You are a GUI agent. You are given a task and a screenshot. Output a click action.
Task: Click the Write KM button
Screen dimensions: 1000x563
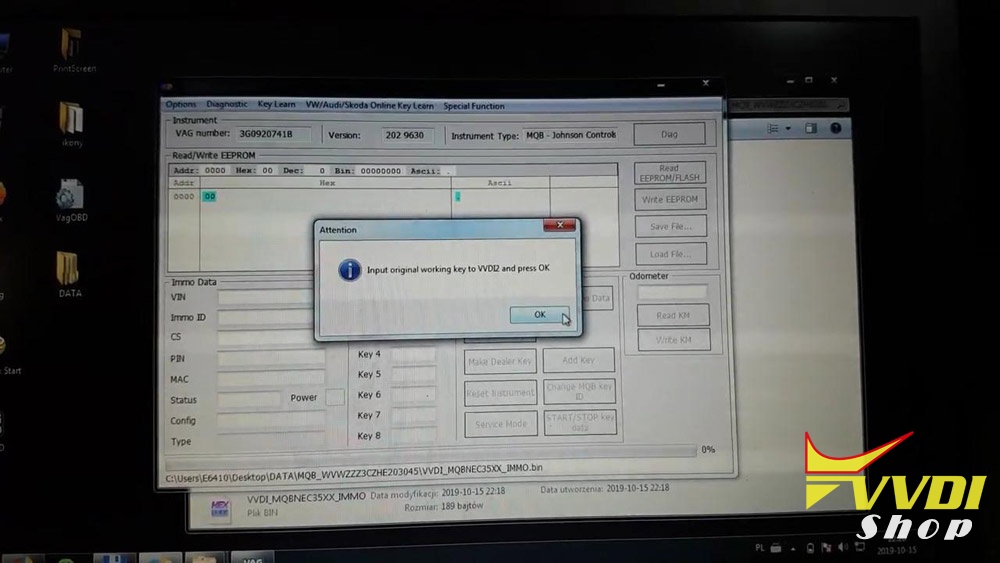[x=673, y=340]
